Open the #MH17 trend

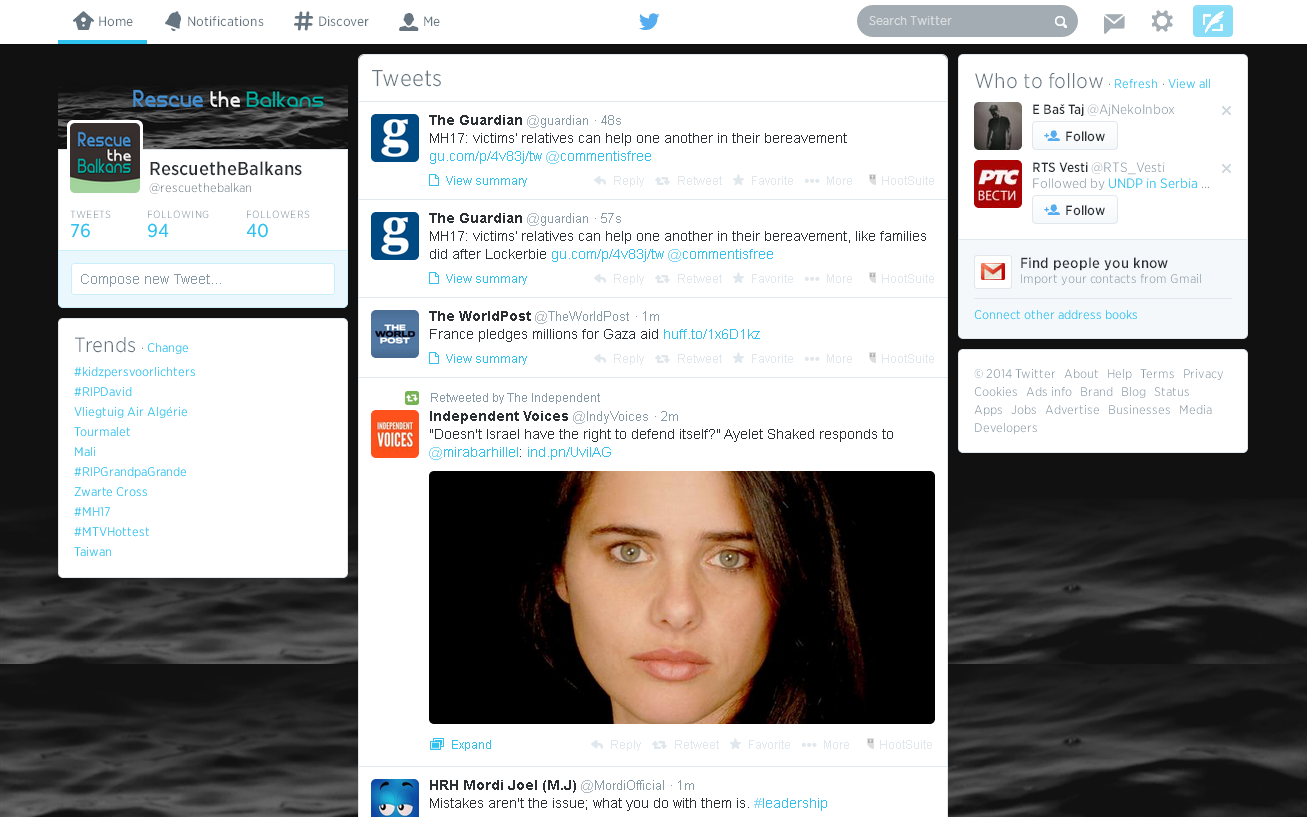pyautogui.click(x=92, y=512)
